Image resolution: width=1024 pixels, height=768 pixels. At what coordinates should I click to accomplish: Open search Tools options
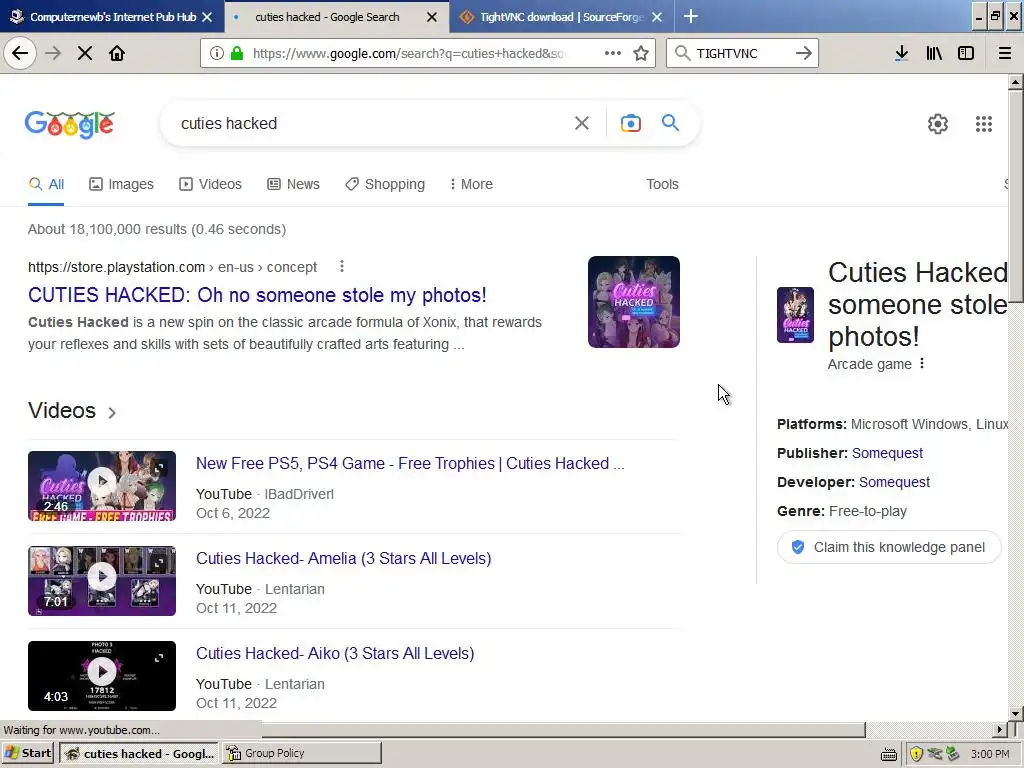click(x=662, y=184)
